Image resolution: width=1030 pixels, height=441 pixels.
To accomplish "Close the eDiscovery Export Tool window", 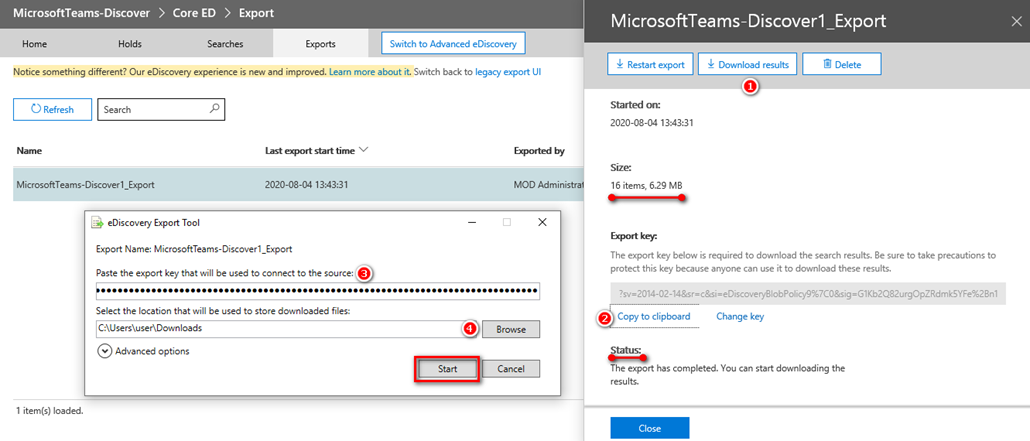I will click(x=542, y=222).
